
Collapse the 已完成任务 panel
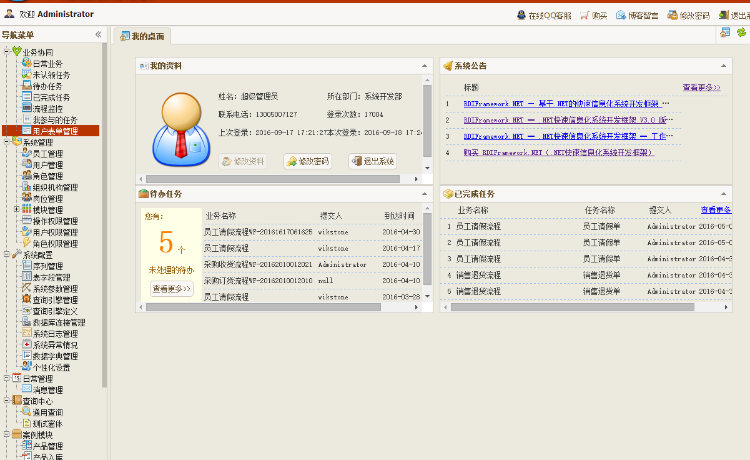[x=723, y=194]
